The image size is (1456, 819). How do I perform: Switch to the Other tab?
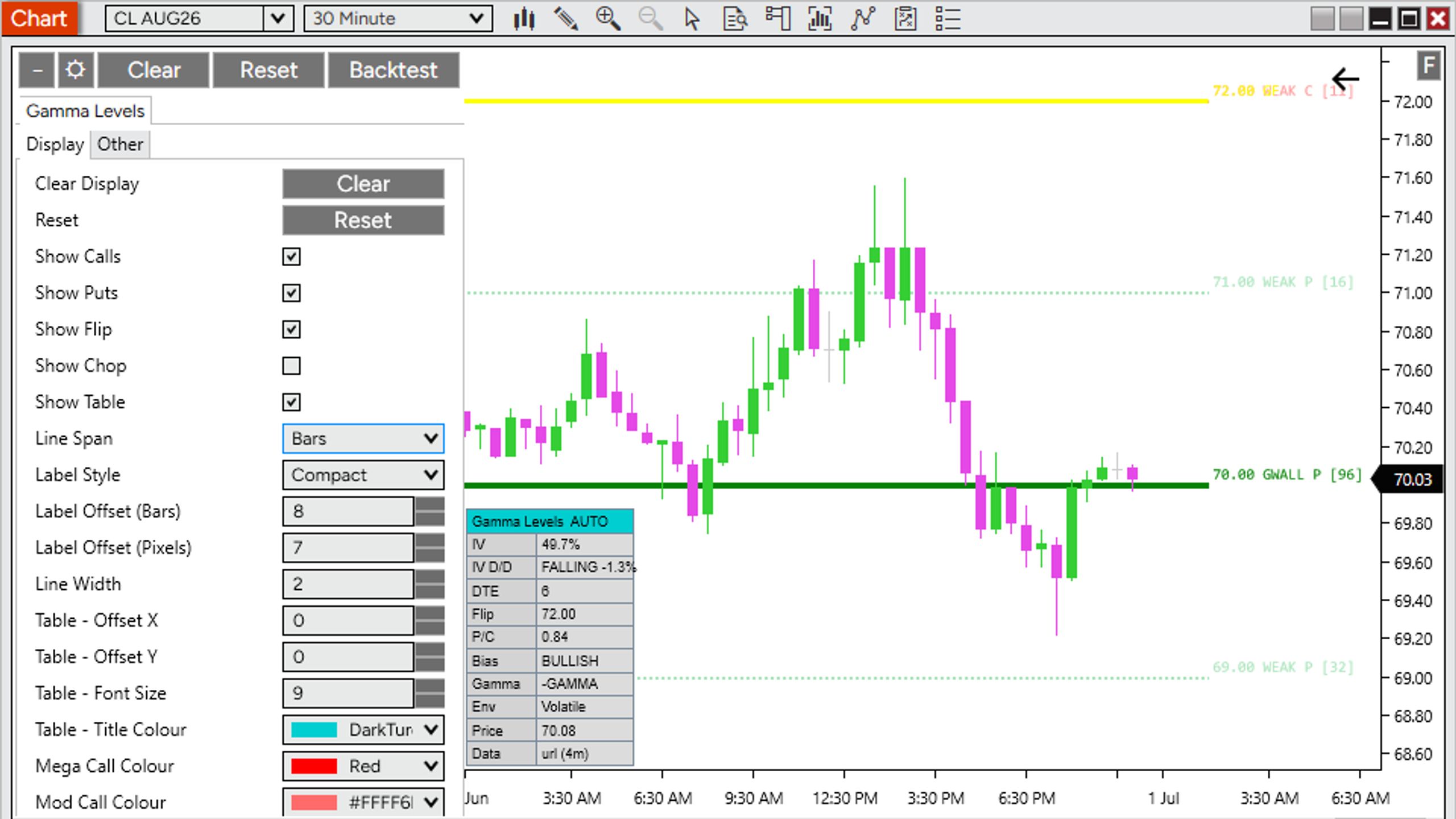[x=120, y=144]
